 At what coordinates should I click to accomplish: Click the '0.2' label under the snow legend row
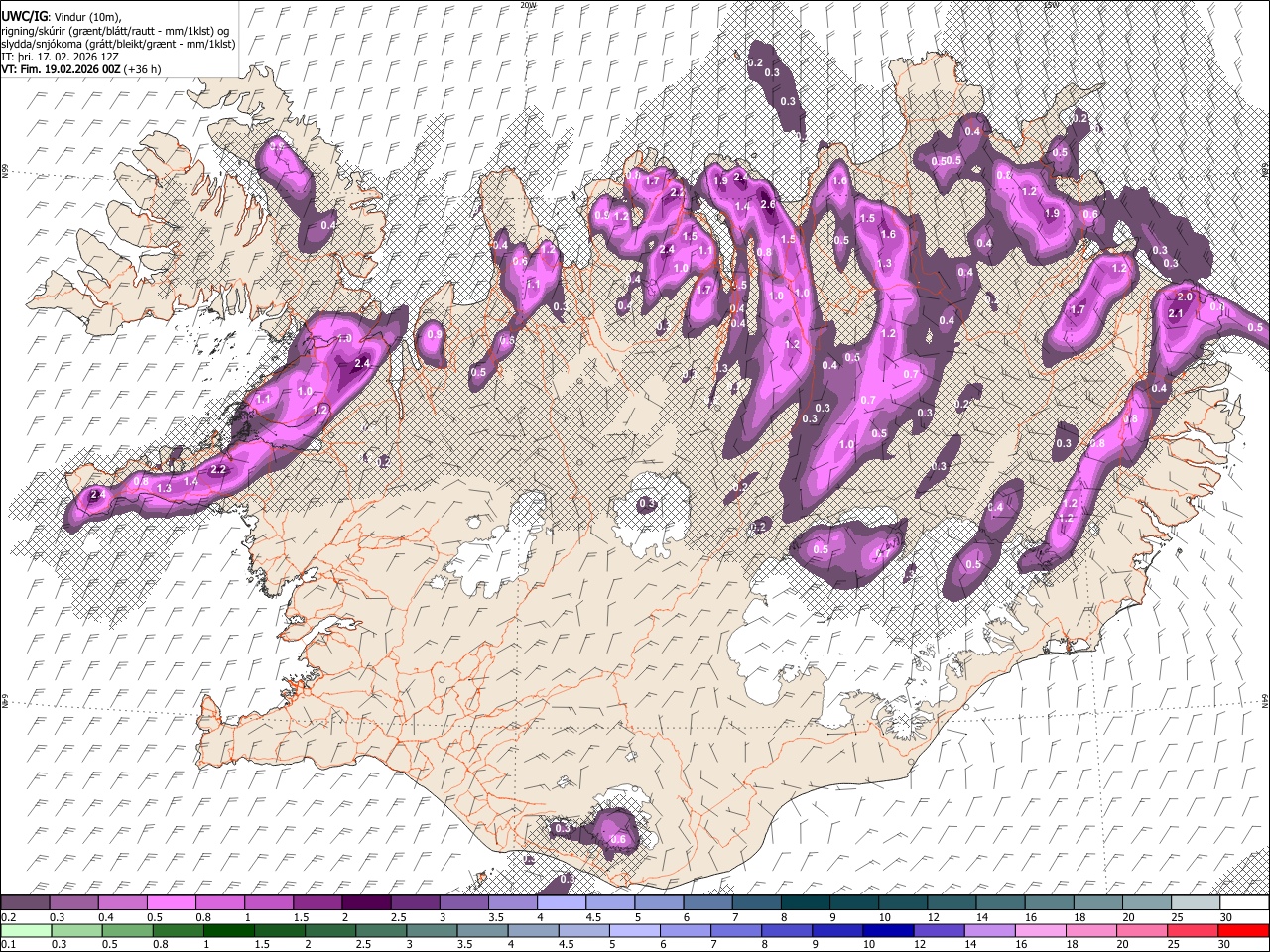click(8, 917)
